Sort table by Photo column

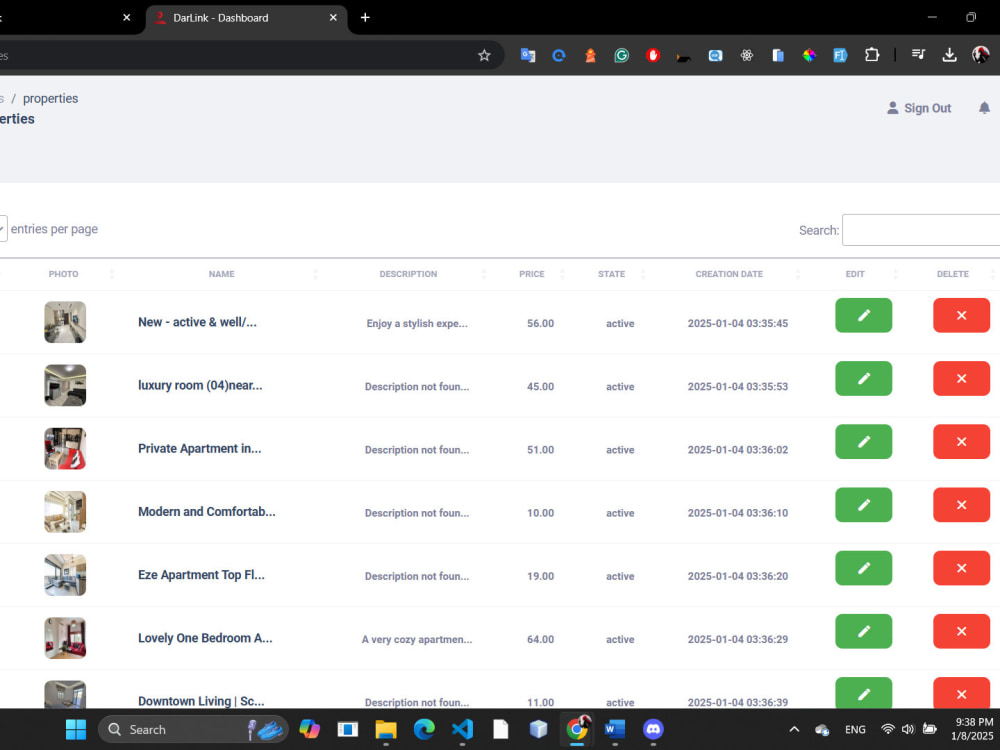click(63, 274)
